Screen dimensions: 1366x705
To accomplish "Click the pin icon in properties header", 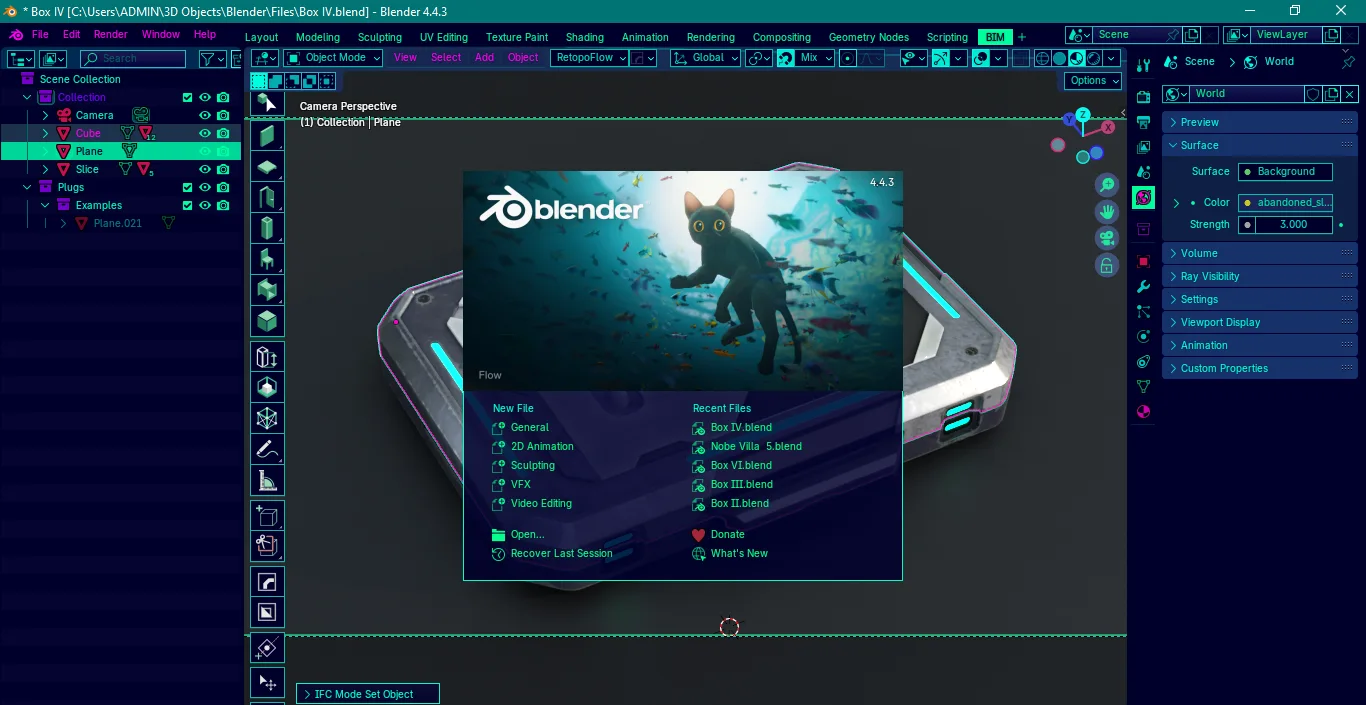I will 1348,62.
